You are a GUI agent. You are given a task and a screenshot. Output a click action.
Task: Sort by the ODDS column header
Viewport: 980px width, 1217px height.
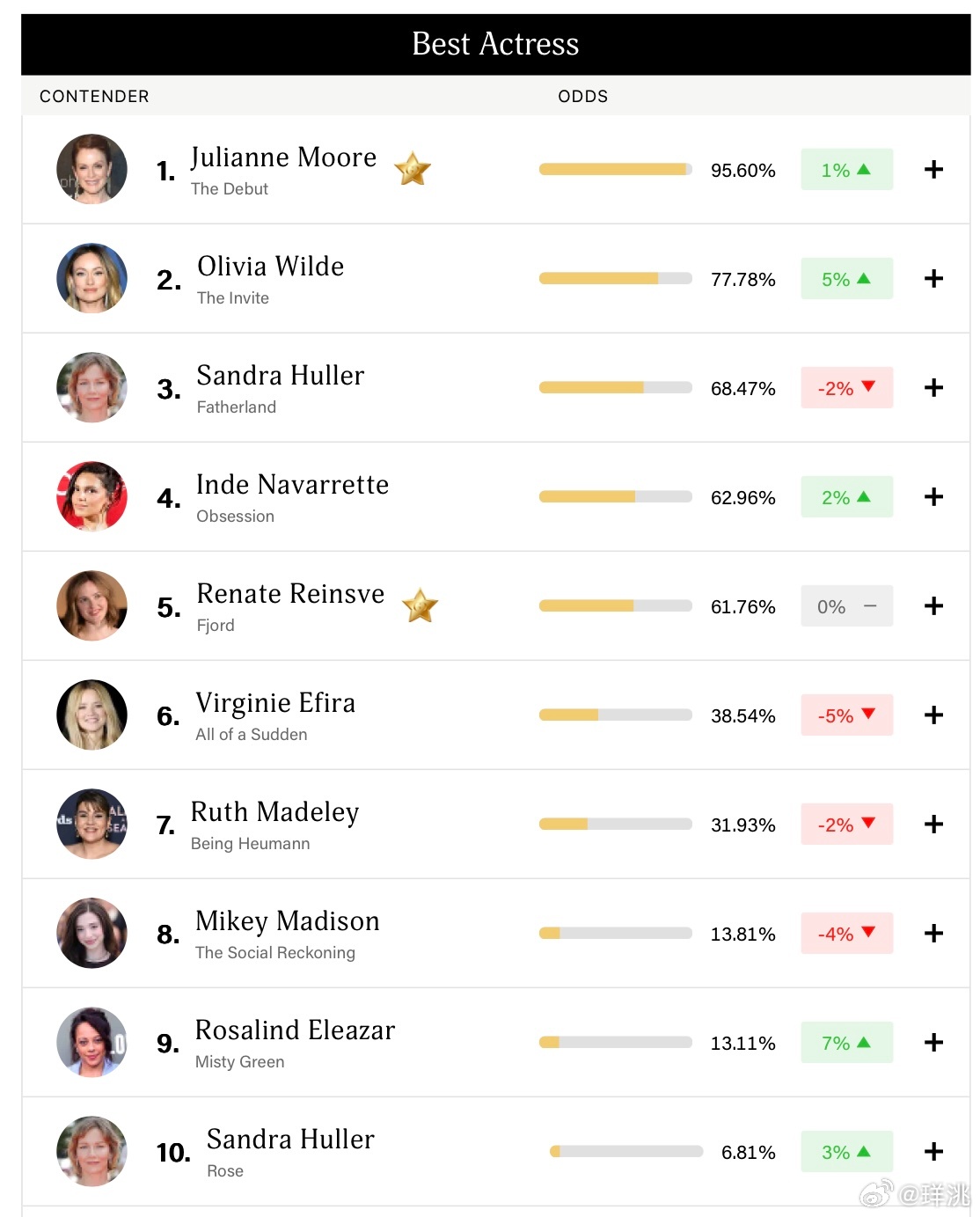(583, 96)
